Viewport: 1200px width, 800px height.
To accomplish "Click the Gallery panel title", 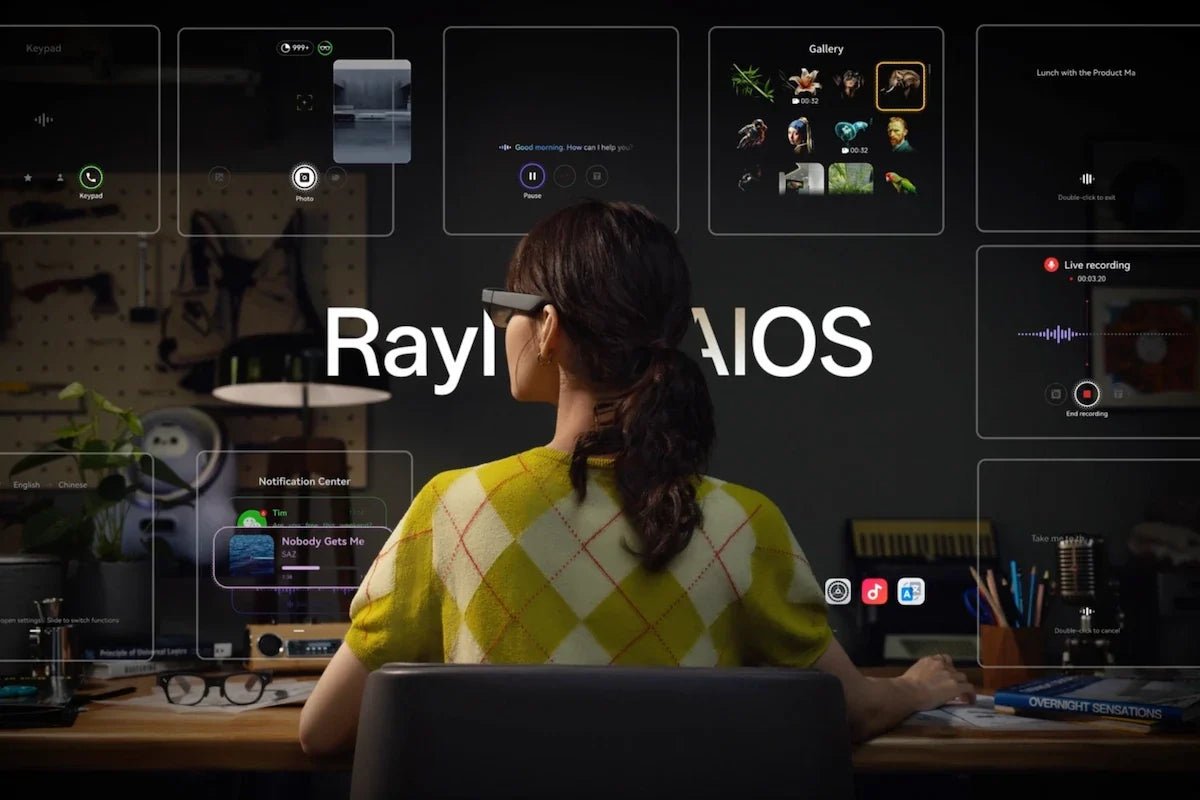I will pyautogui.click(x=826, y=49).
